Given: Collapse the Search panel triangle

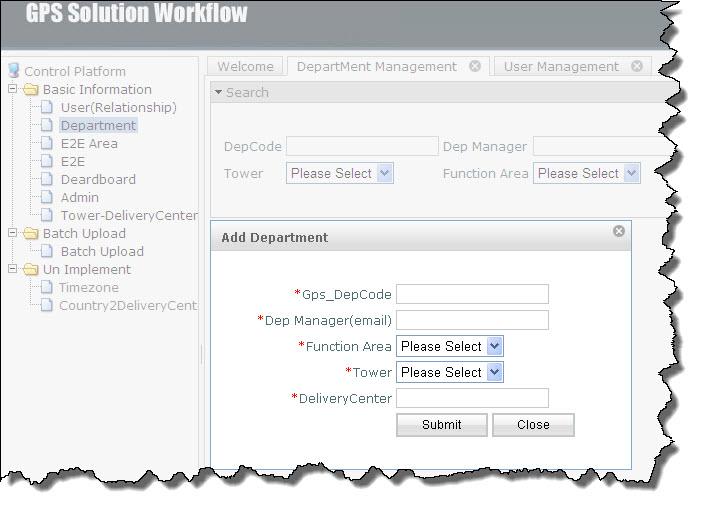Looking at the screenshot, I should 218,92.
